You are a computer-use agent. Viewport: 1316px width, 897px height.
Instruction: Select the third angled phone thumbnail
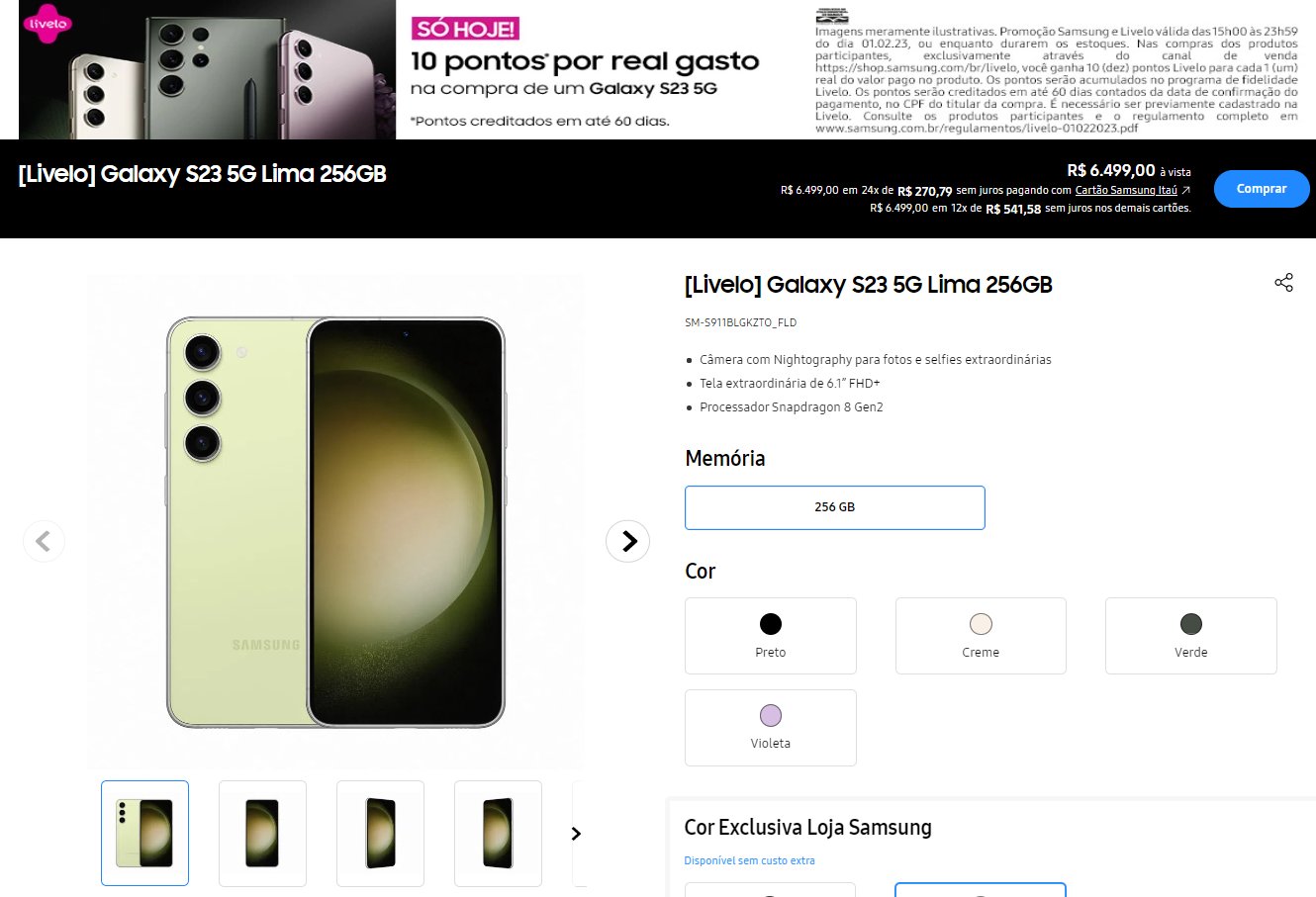pyautogui.click(x=380, y=833)
